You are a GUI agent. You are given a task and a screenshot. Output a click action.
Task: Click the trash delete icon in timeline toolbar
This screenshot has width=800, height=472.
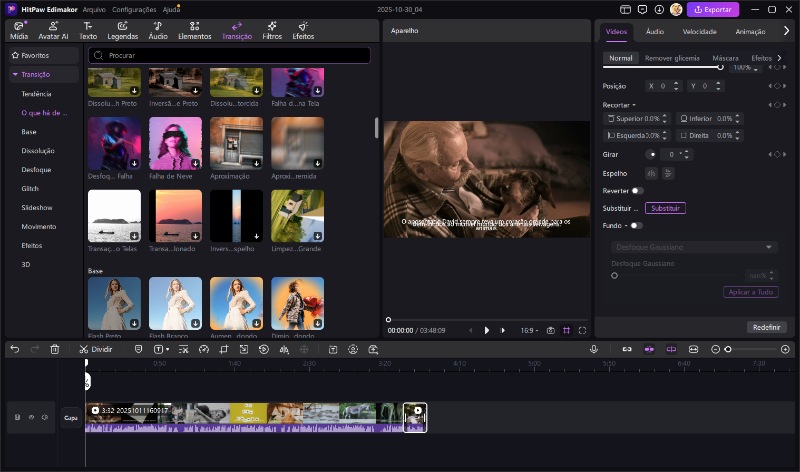click(x=55, y=349)
